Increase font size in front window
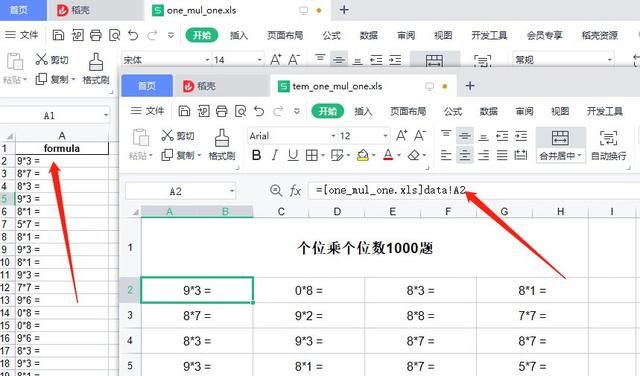Screen dimensions: 640x376 click(x=402, y=136)
